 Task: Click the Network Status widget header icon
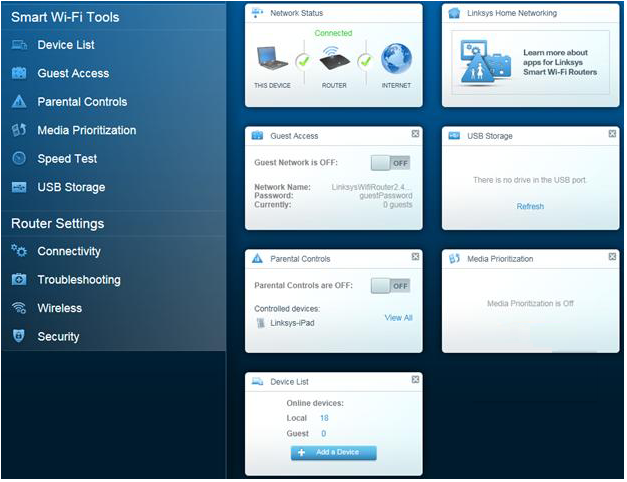(x=257, y=13)
